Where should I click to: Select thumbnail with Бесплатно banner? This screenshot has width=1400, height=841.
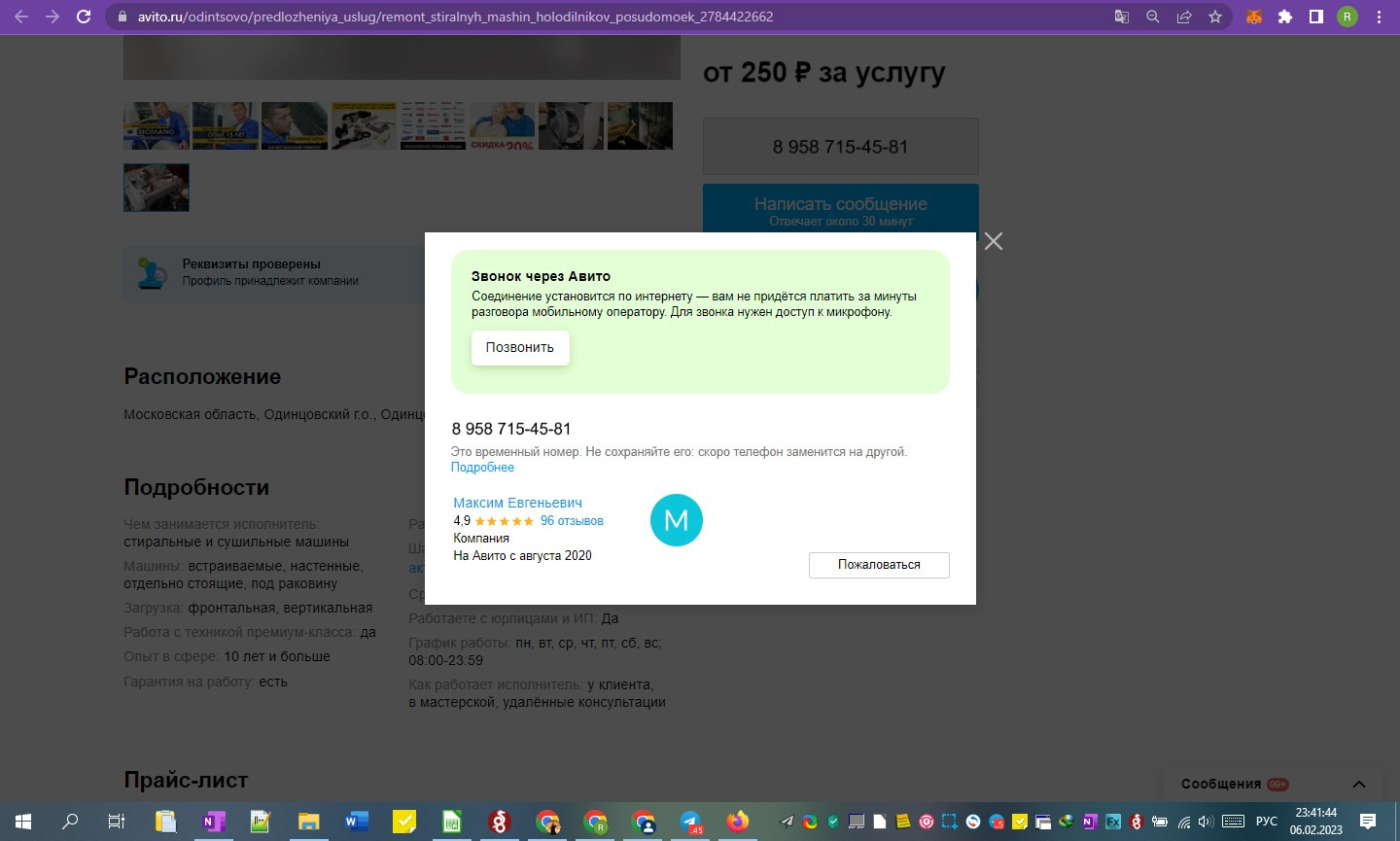(x=157, y=125)
